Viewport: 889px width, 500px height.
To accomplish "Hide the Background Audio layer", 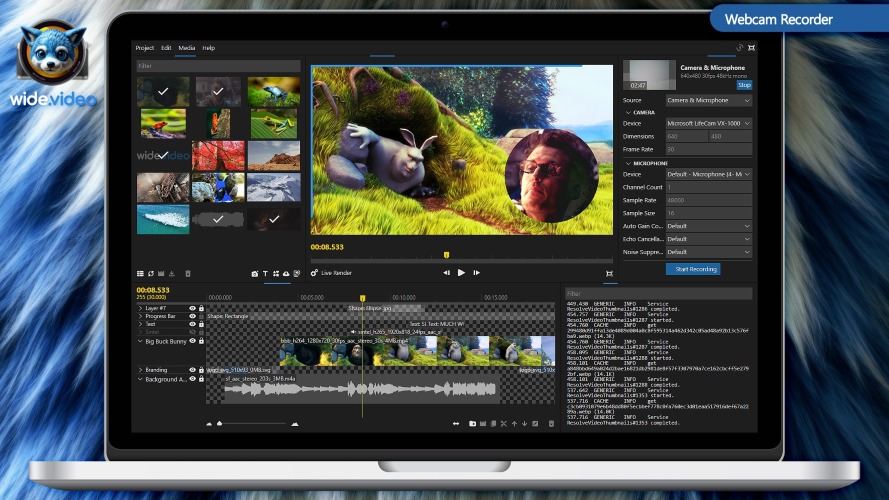I will pos(192,379).
